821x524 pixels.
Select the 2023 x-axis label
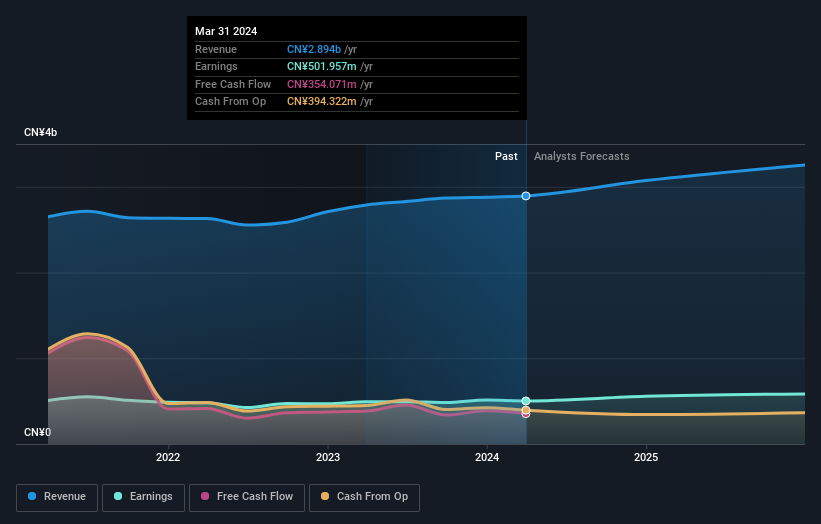click(328, 457)
